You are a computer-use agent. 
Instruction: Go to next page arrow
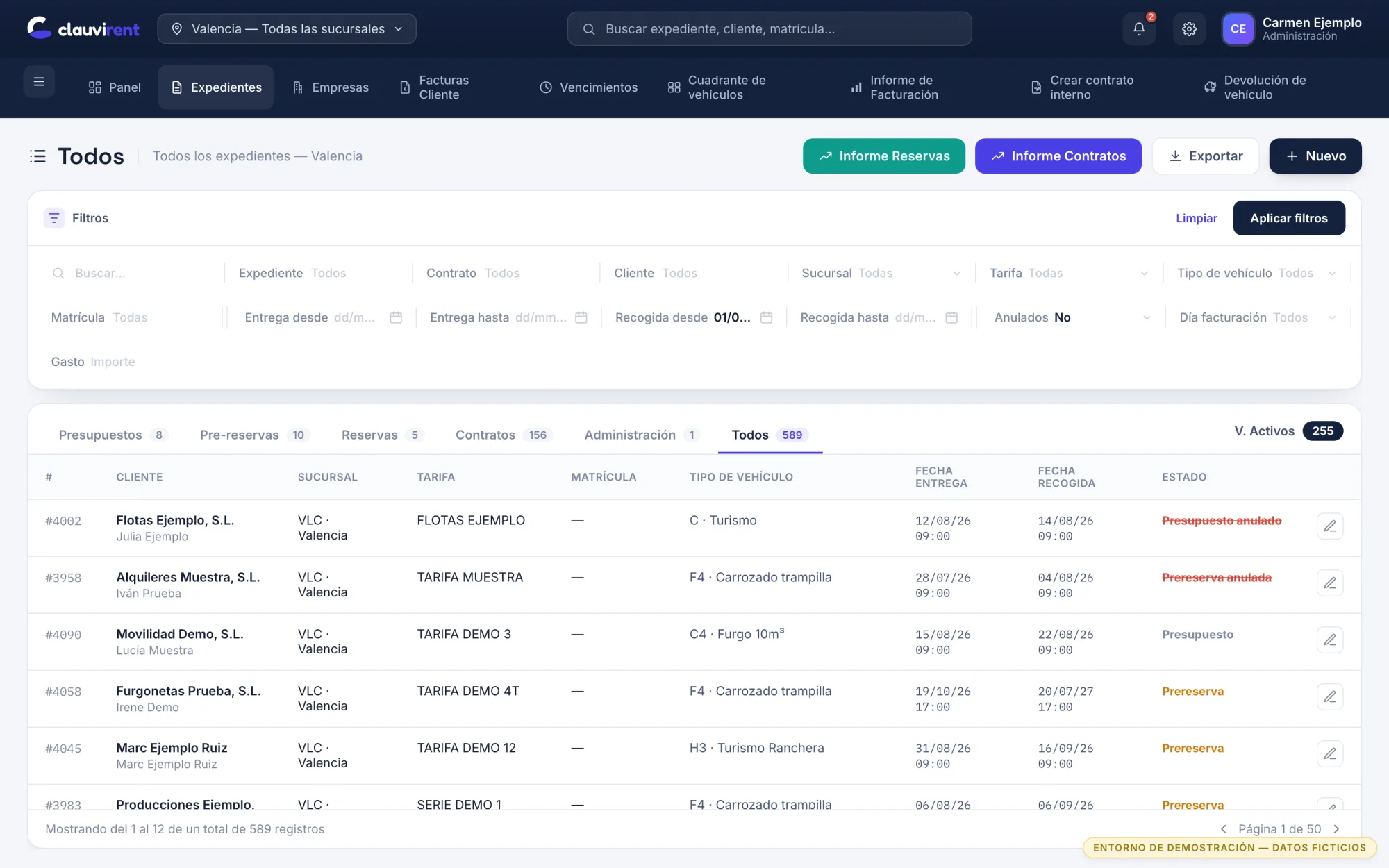coord(1336,829)
